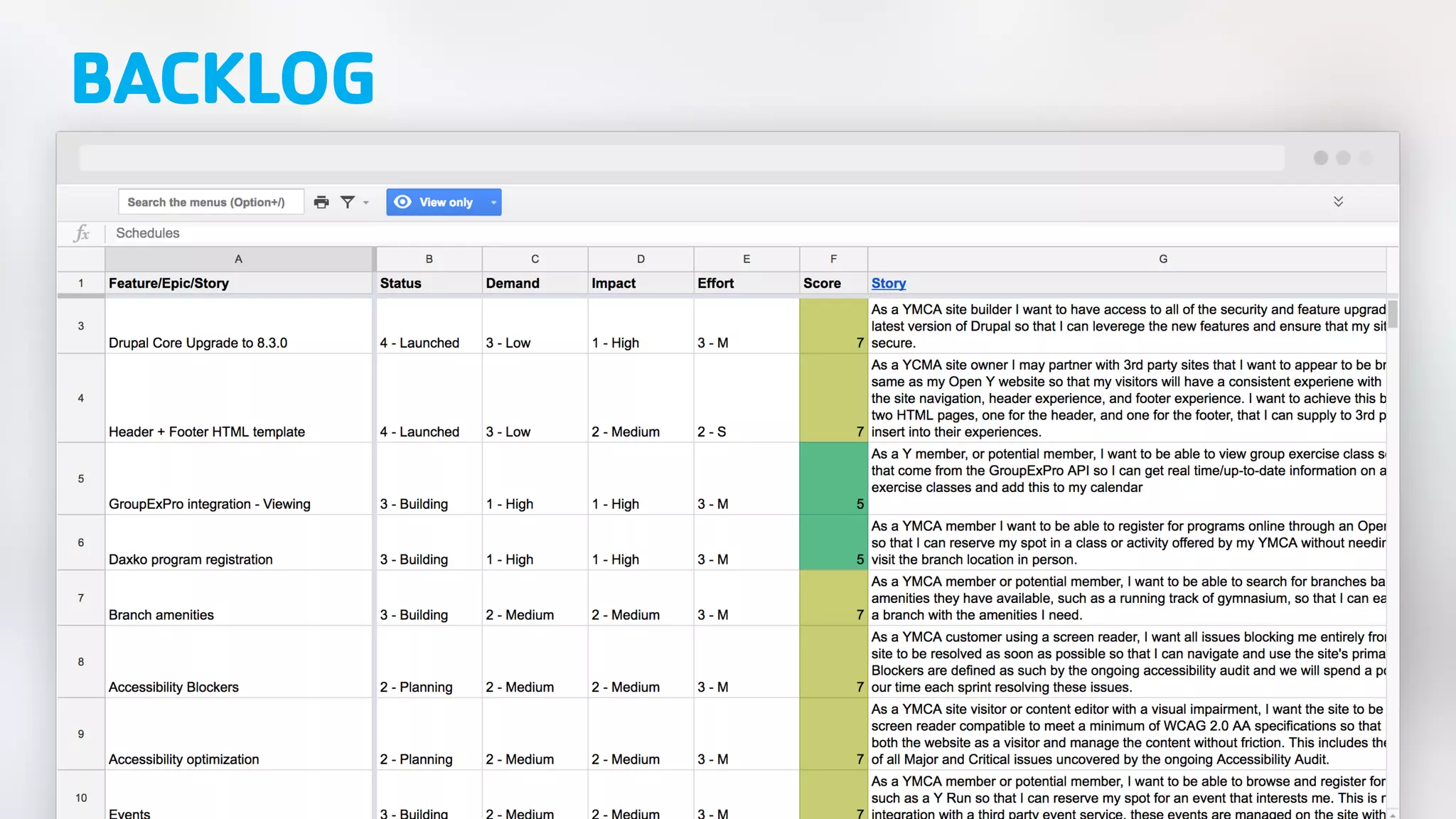Click 1 - High demand for Daxko registration
Viewport: 1456px width, 819px height.
click(535, 542)
